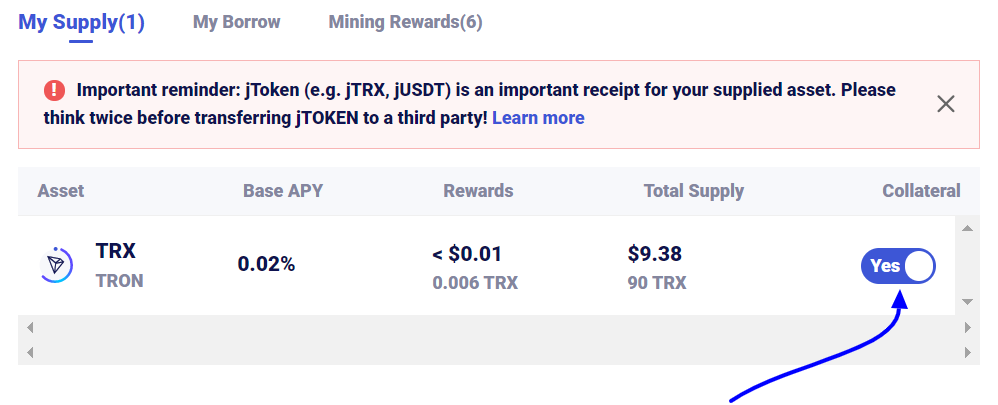Click the upper horizontal scrollbar track

coord(498,328)
